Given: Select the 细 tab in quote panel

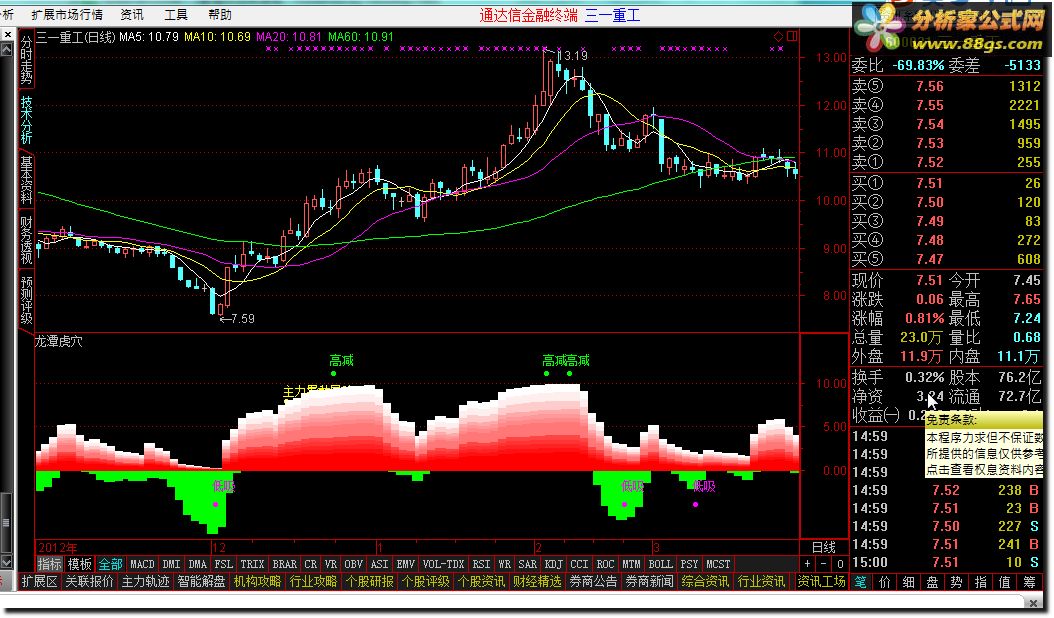Looking at the screenshot, I should coord(908,582).
